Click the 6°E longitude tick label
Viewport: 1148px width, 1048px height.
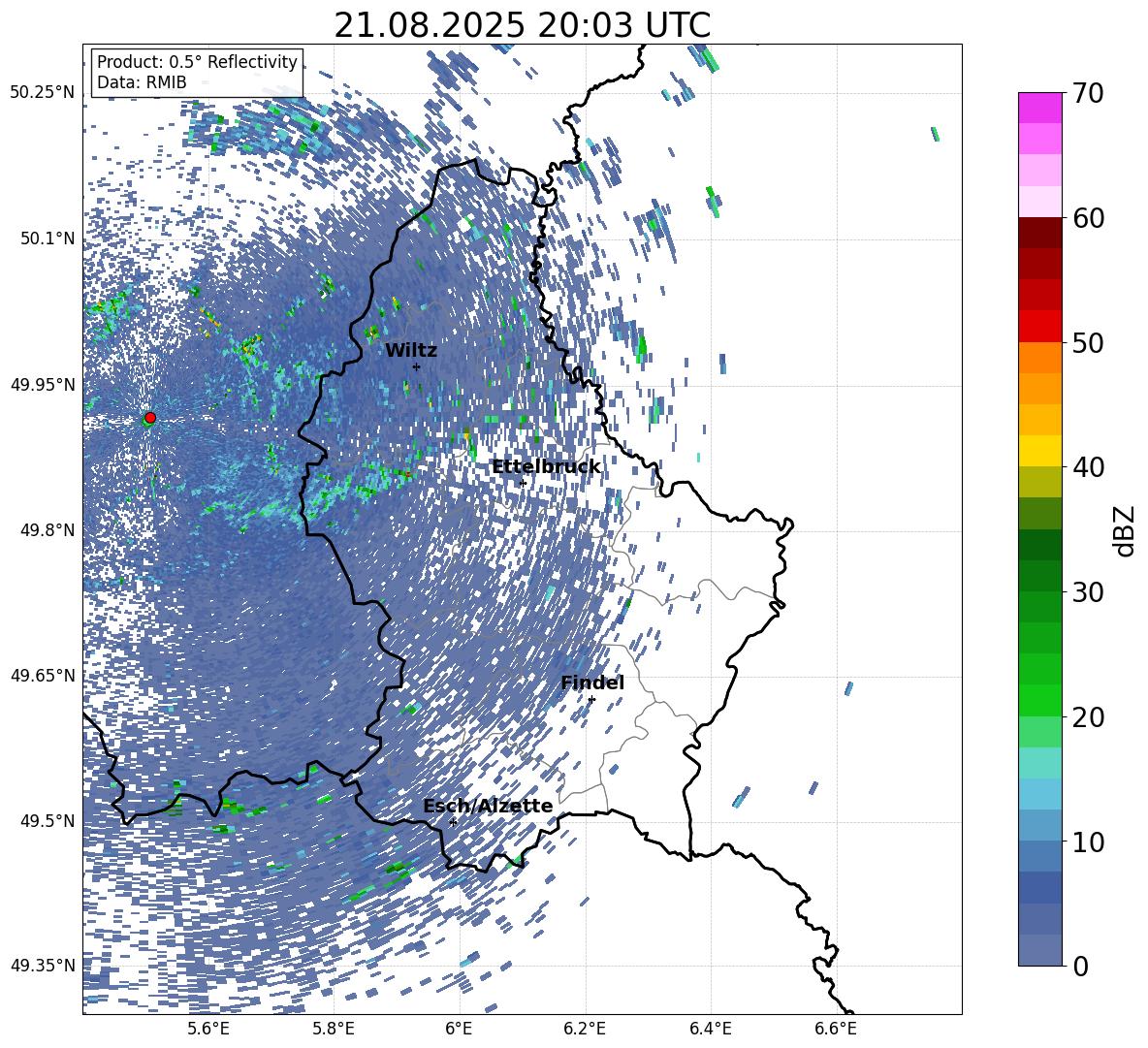(459, 1029)
